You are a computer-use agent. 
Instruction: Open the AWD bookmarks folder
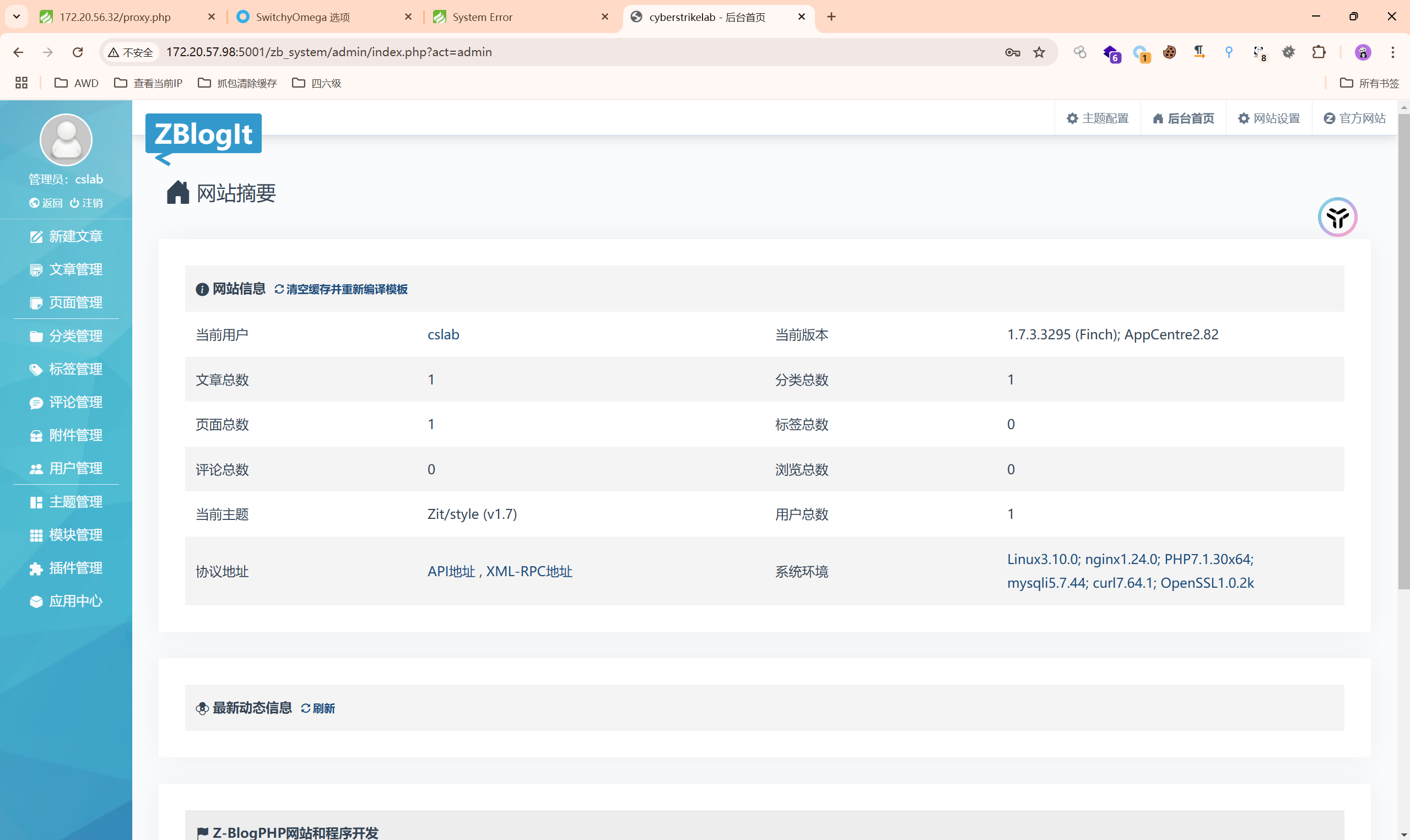tap(77, 83)
